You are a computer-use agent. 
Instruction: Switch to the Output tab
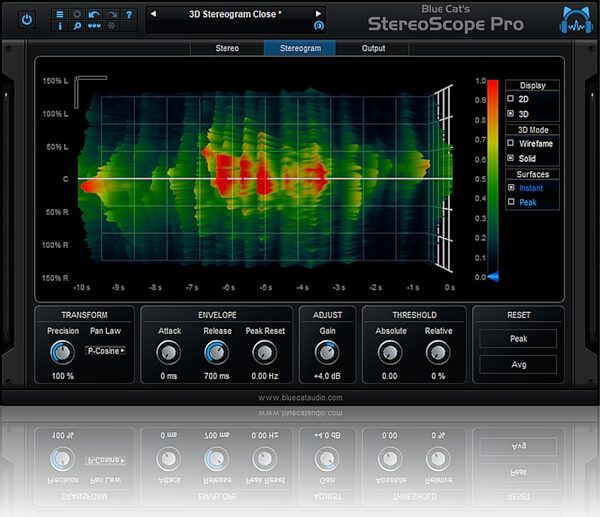(x=373, y=48)
